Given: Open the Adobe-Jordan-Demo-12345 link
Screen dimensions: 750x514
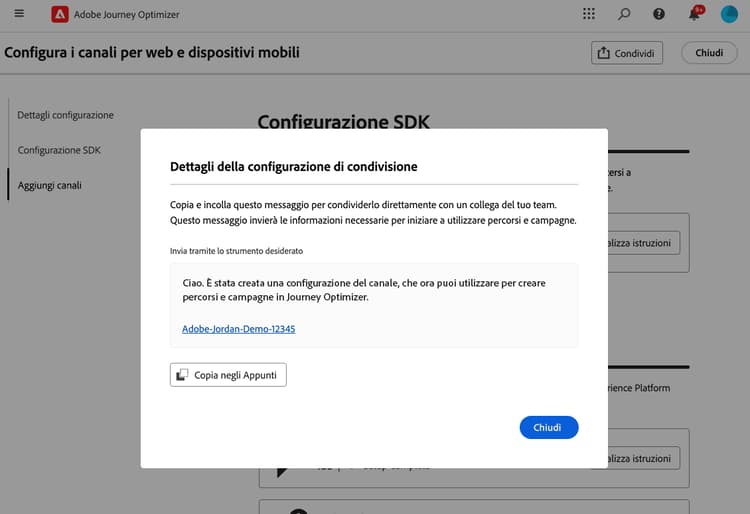Looking at the screenshot, I should point(239,329).
